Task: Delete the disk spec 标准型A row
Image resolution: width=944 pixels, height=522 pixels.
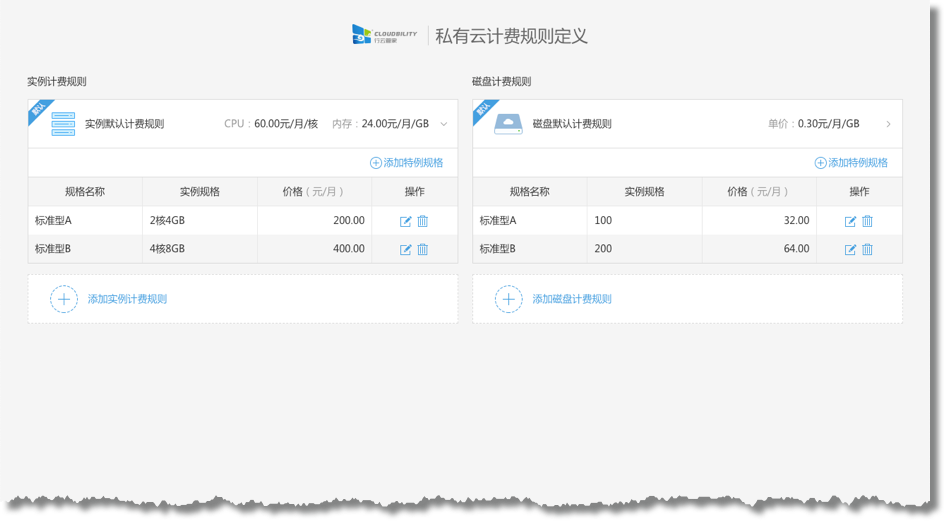Action: (x=867, y=221)
